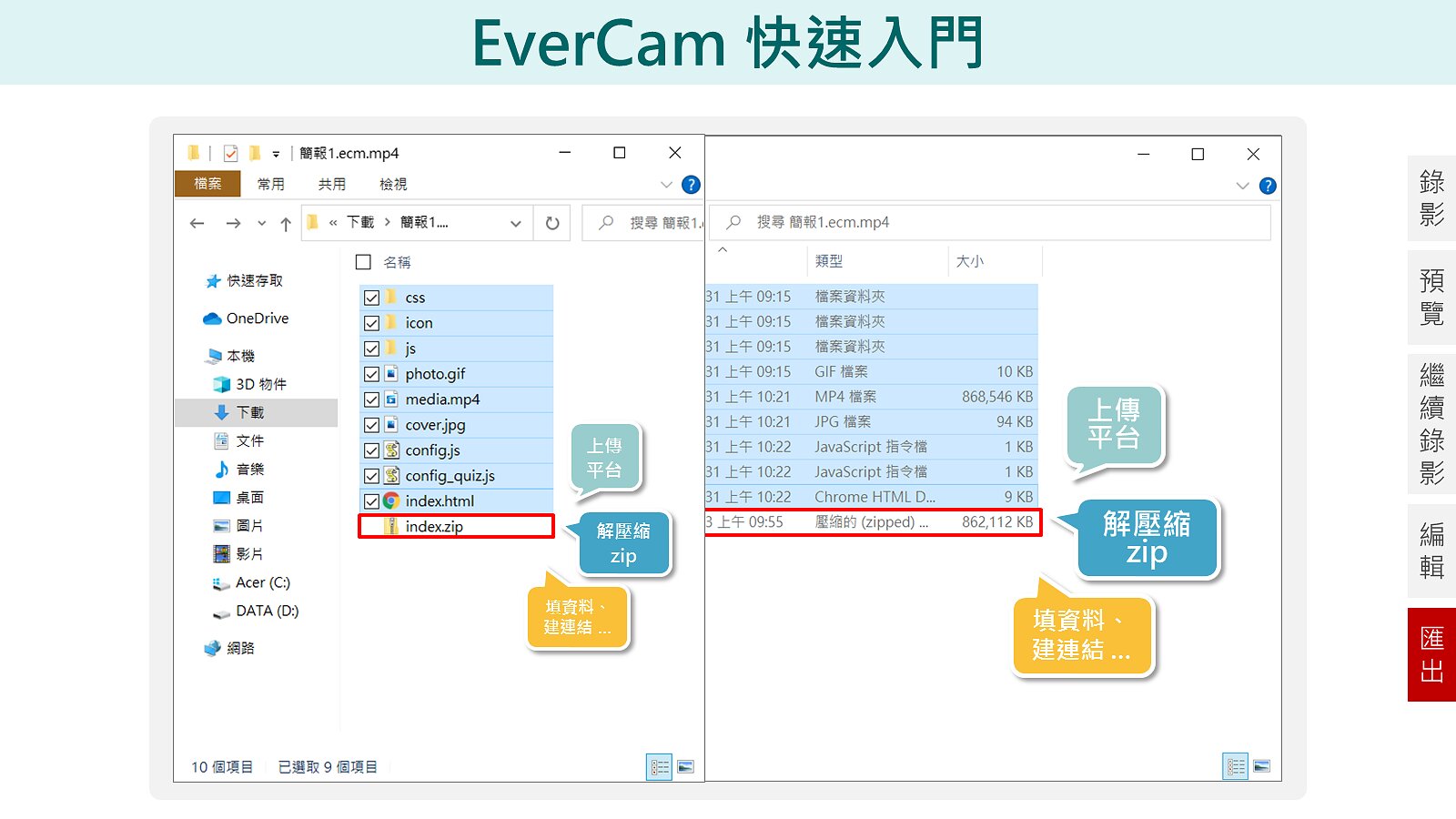Switch to the 檢視 ribbon tab
The height and width of the screenshot is (819, 1456).
pos(393,184)
